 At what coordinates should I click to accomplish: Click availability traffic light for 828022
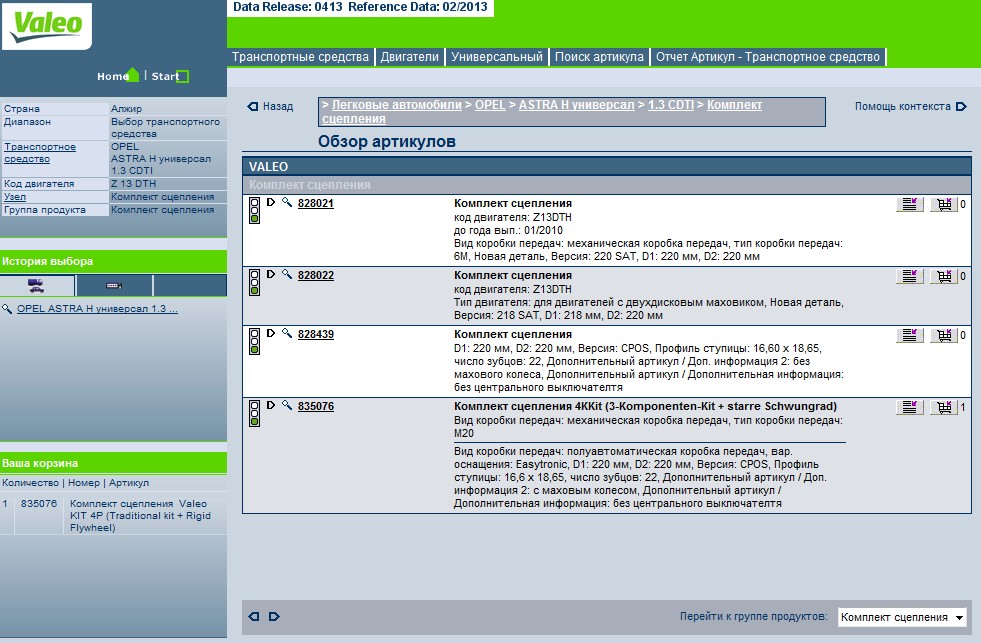point(255,282)
